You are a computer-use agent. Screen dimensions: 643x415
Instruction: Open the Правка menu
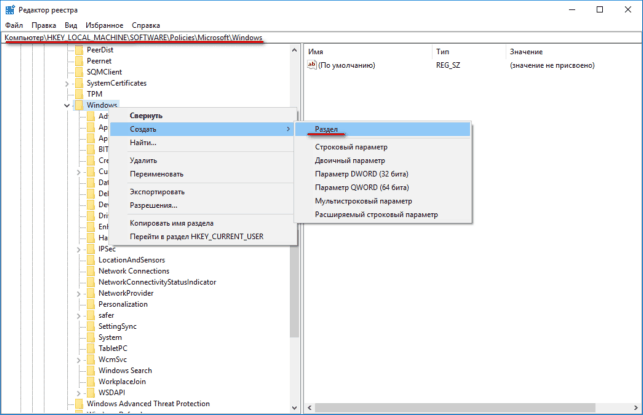(43, 25)
